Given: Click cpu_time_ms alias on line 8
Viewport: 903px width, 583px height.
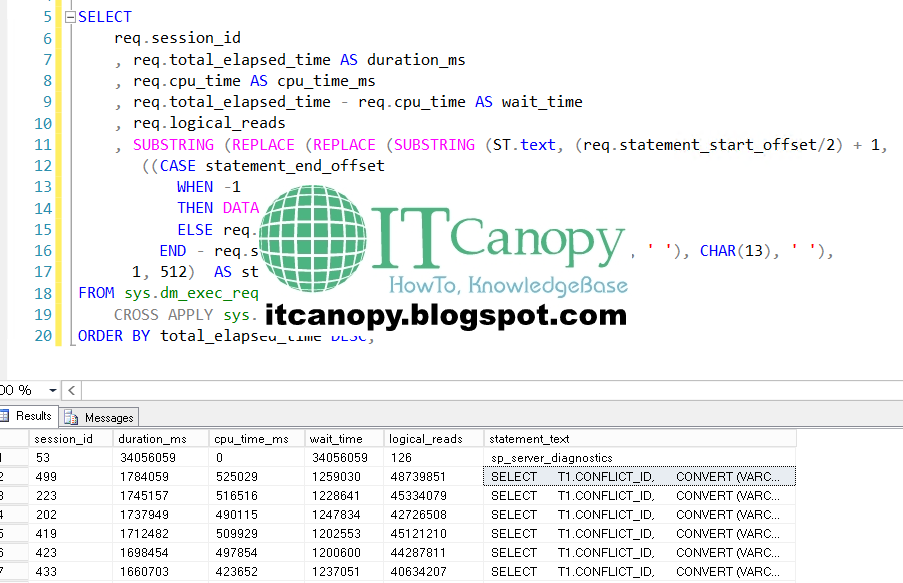Looking at the screenshot, I should coord(326,81).
